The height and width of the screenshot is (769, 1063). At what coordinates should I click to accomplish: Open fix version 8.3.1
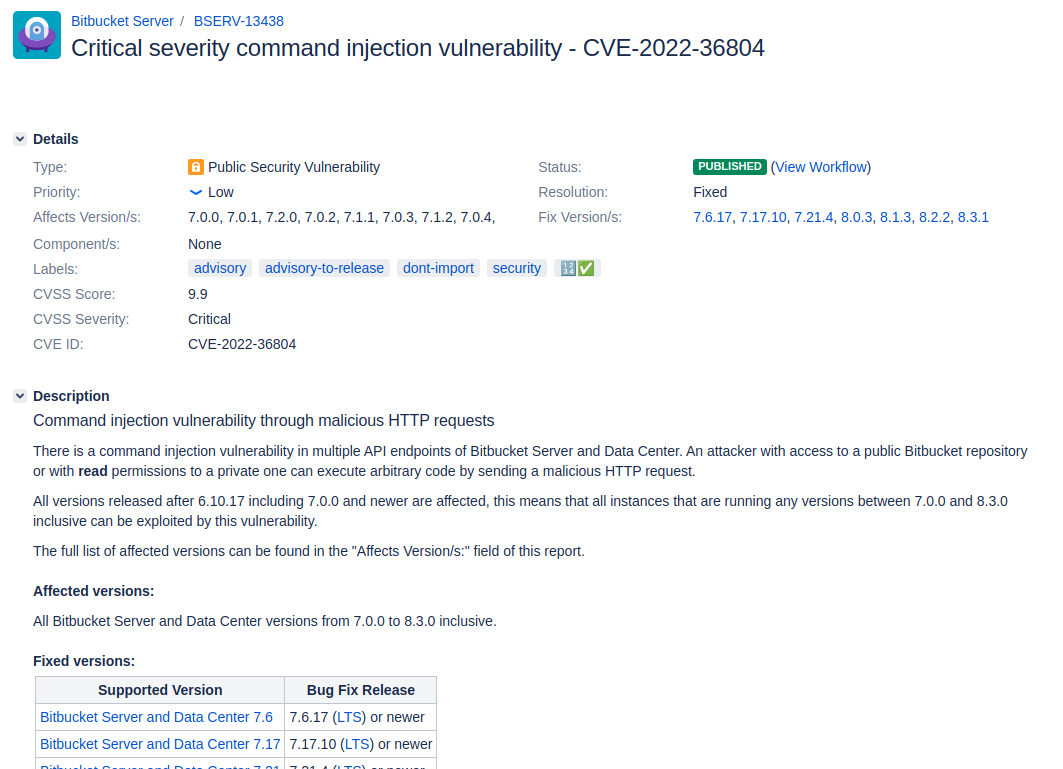pyautogui.click(x=973, y=217)
